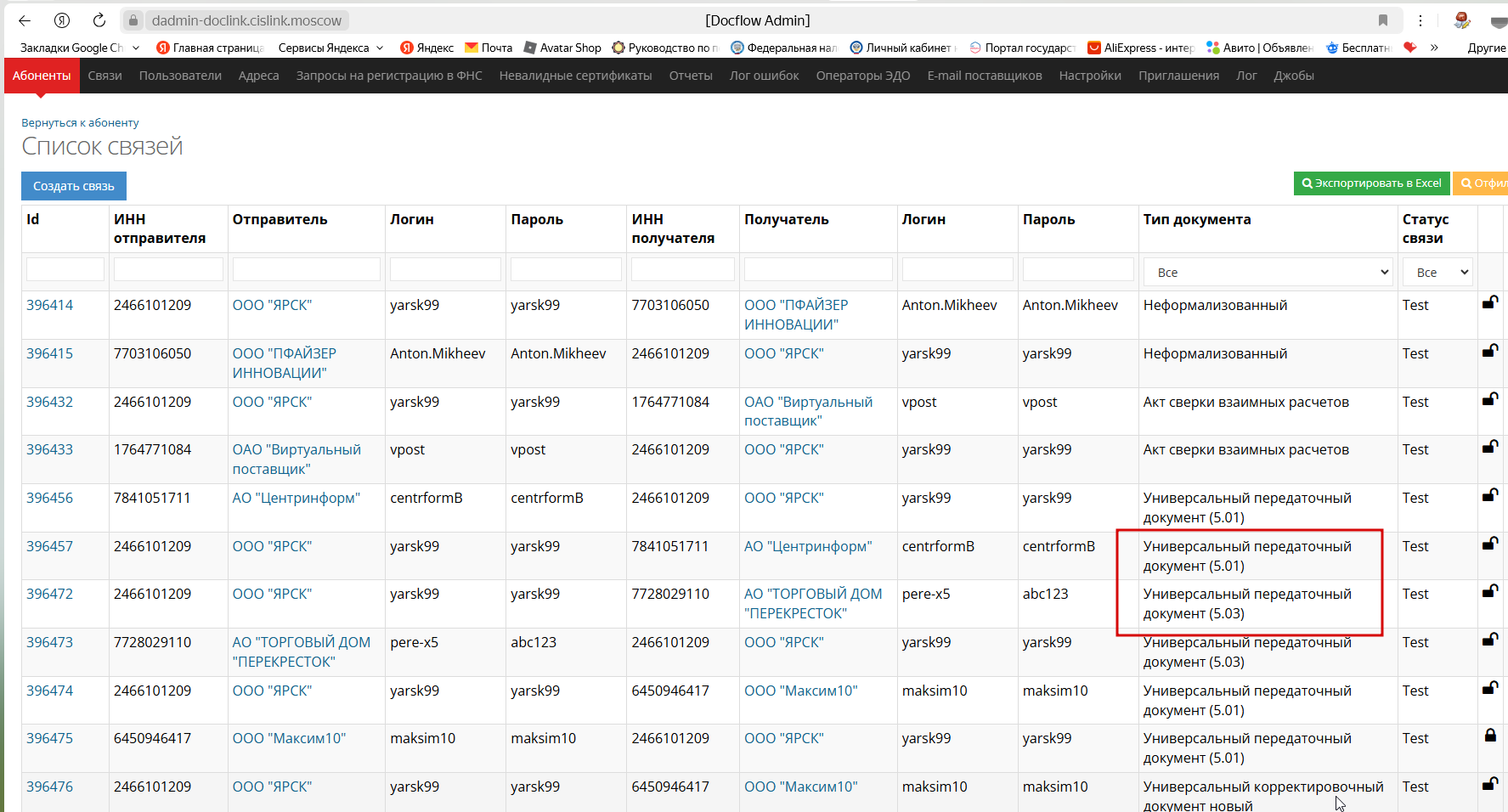Open the Лог ошибок menu item
The width and height of the screenshot is (1508, 812).
[765, 76]
